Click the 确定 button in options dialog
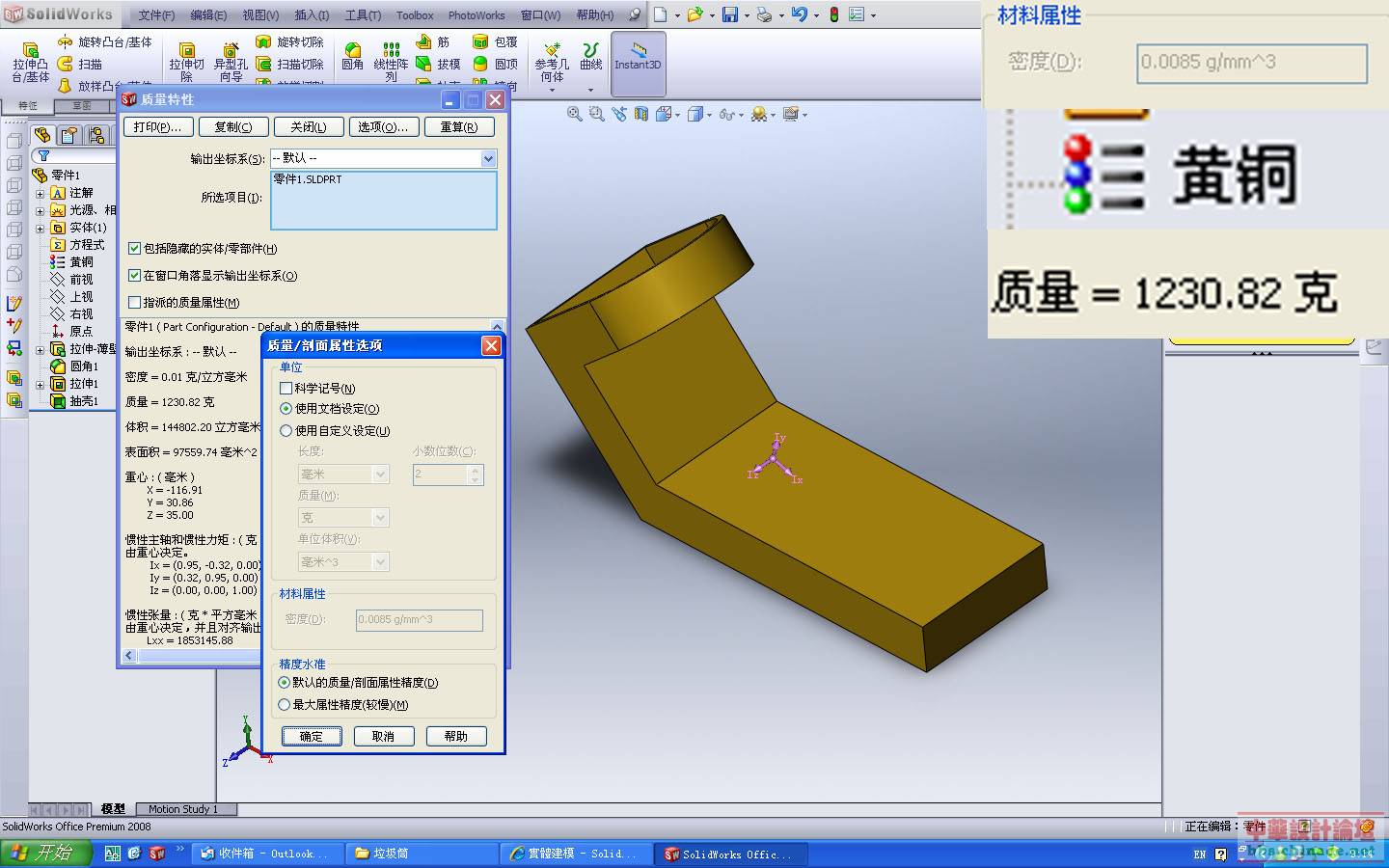This screenshot has height=868, width=1389. click(x=312, y=736)
